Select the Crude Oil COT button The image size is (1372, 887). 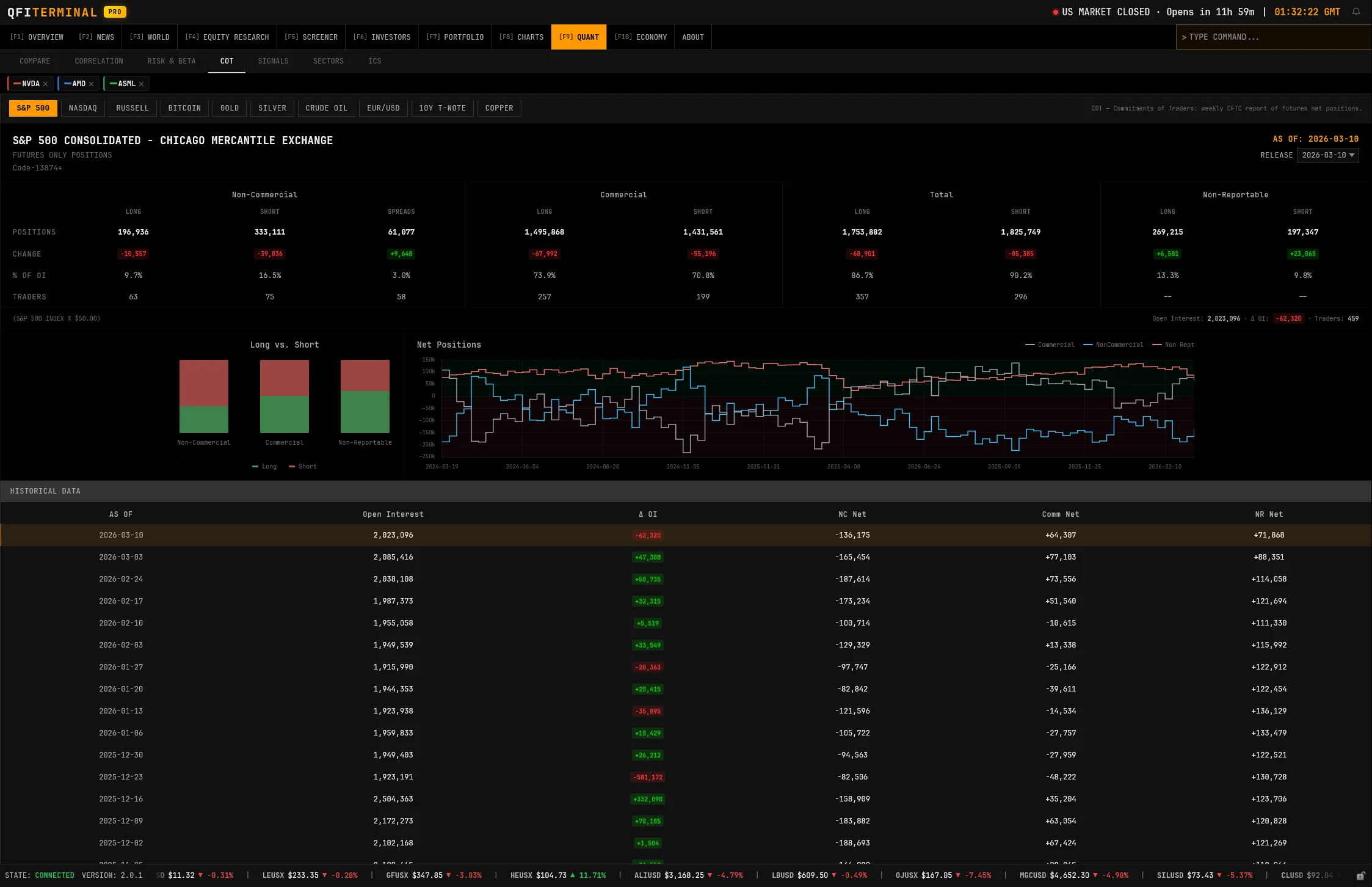[326, 108]
